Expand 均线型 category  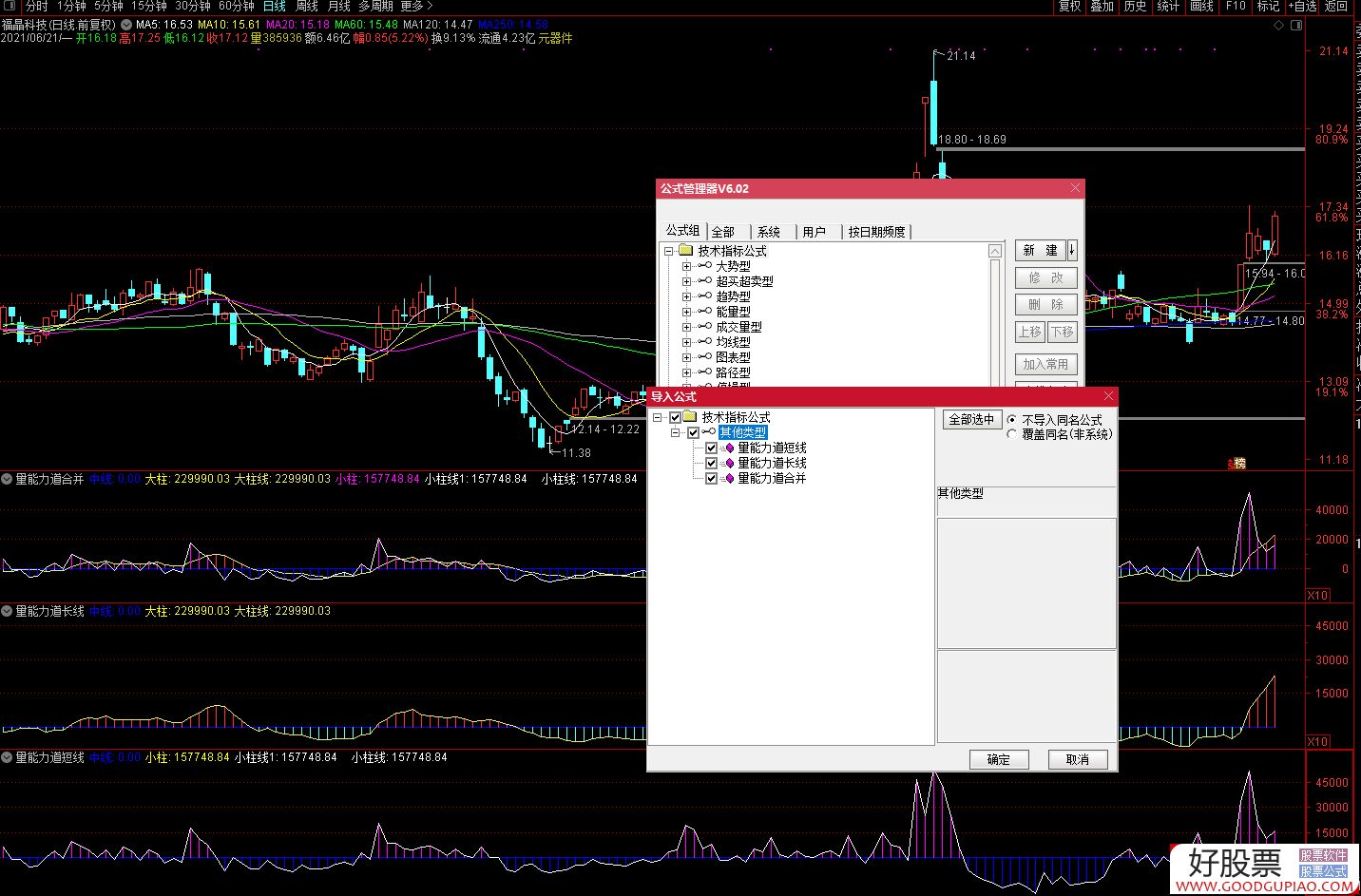tap(686, 342)
